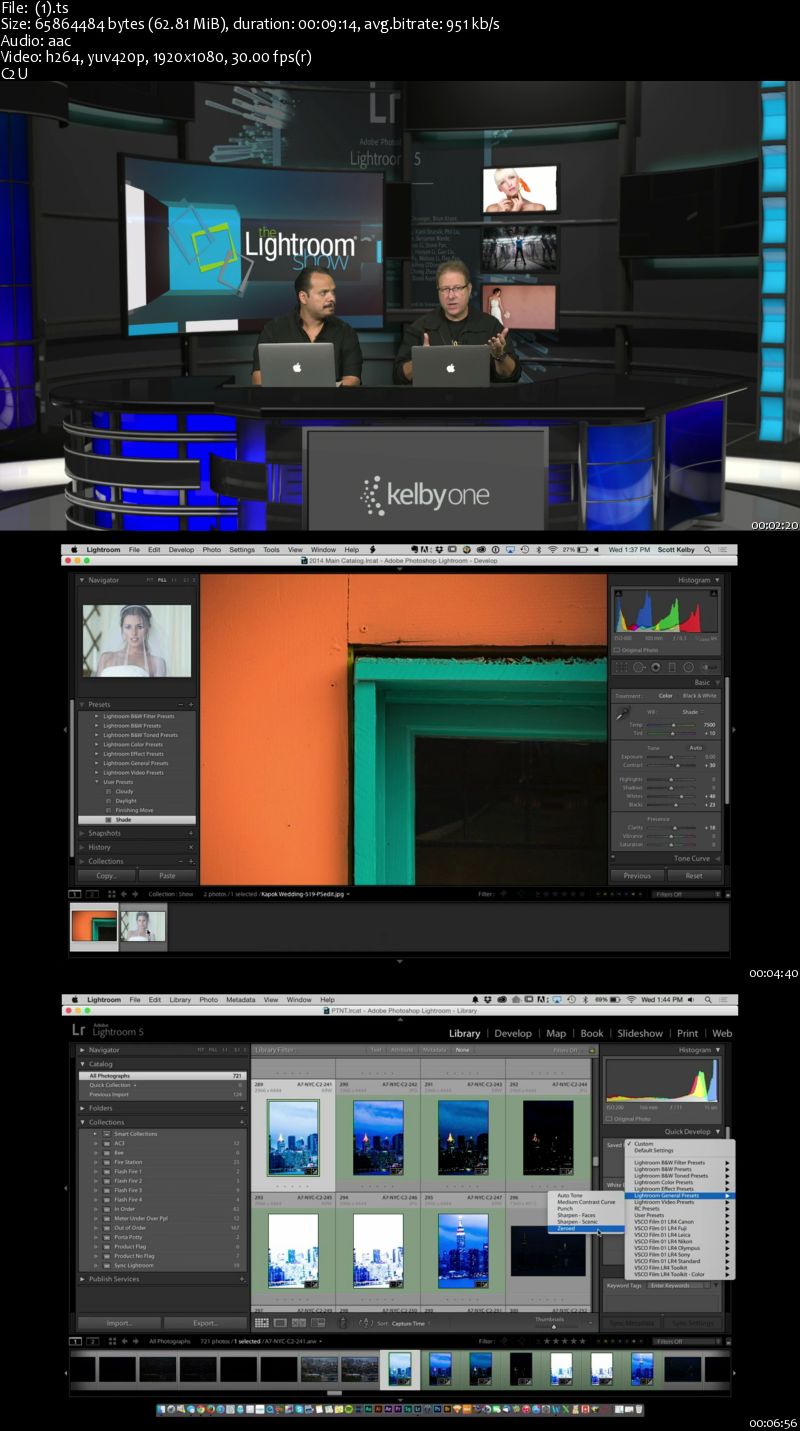Set Treatment to Black & White

tap(699, 696)
